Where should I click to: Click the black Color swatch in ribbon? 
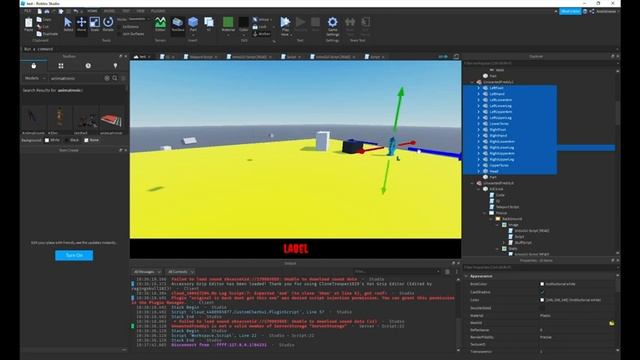click(x=244, y=22)
